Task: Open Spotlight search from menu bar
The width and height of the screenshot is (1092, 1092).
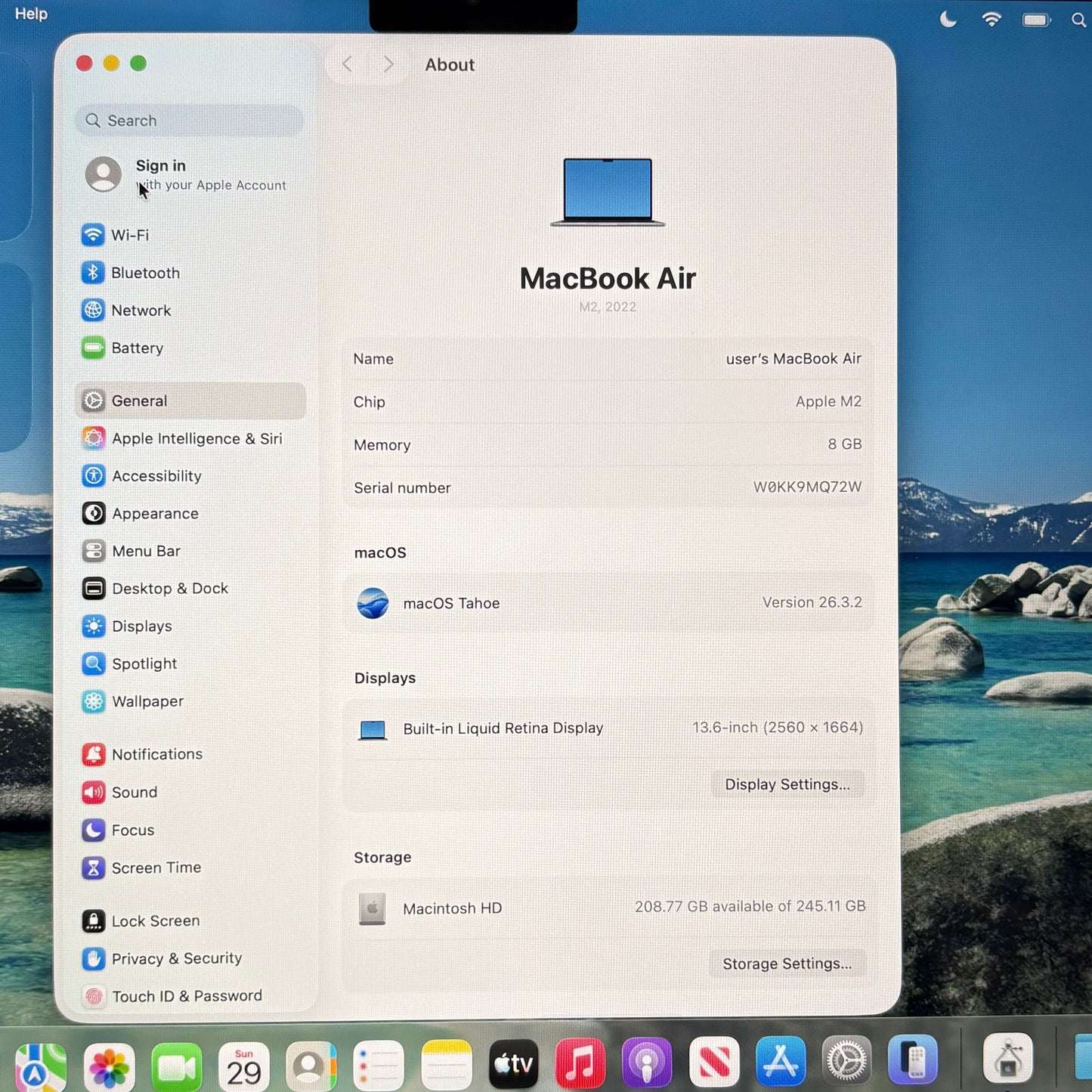Action: click(x=1078, y=19)
